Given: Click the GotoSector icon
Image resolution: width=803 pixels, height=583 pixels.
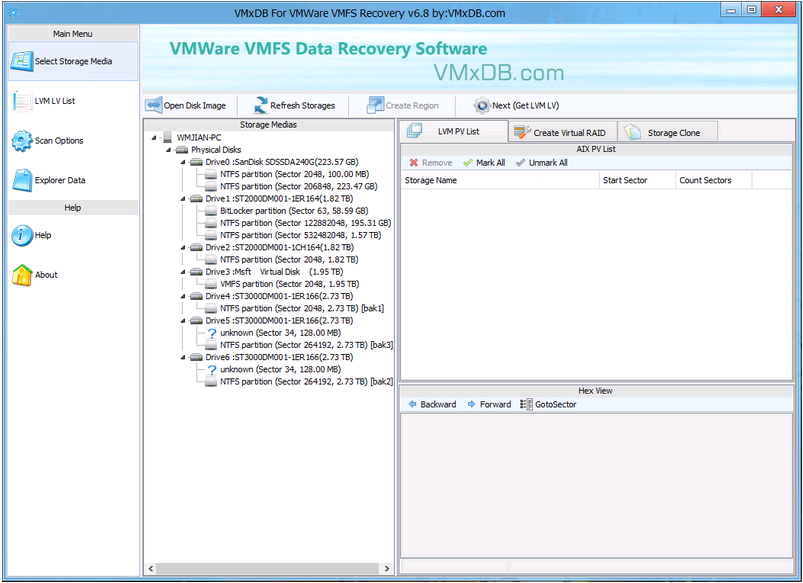Looking at the screenshot, I should point(526,404).
